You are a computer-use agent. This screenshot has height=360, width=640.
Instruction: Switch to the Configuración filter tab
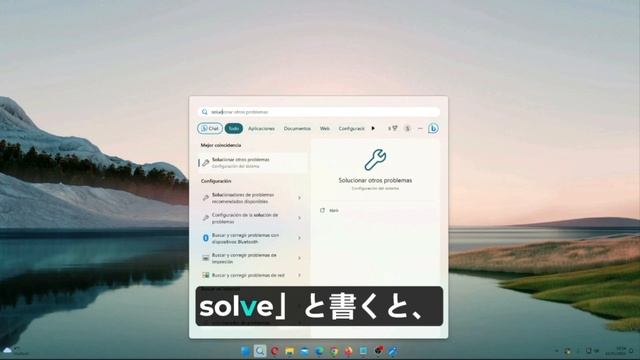coord(351,129)
